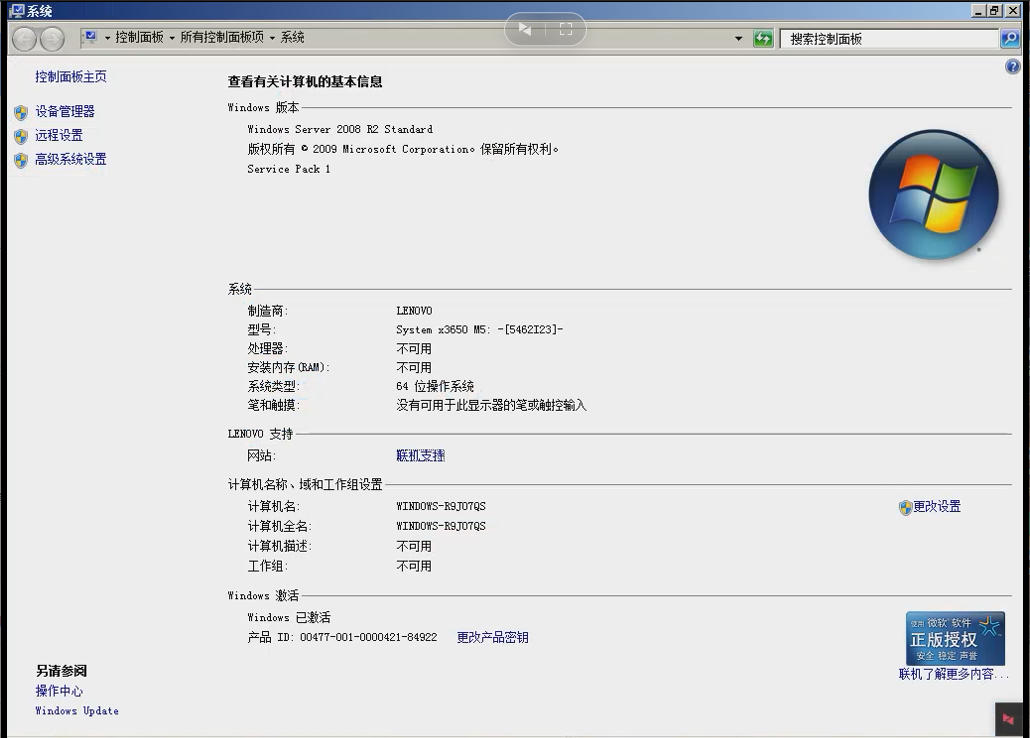This screenshot has width=1030, height=738.
Task: Click shield icon beside 设备管理器
Action: (x=21, y=112)
